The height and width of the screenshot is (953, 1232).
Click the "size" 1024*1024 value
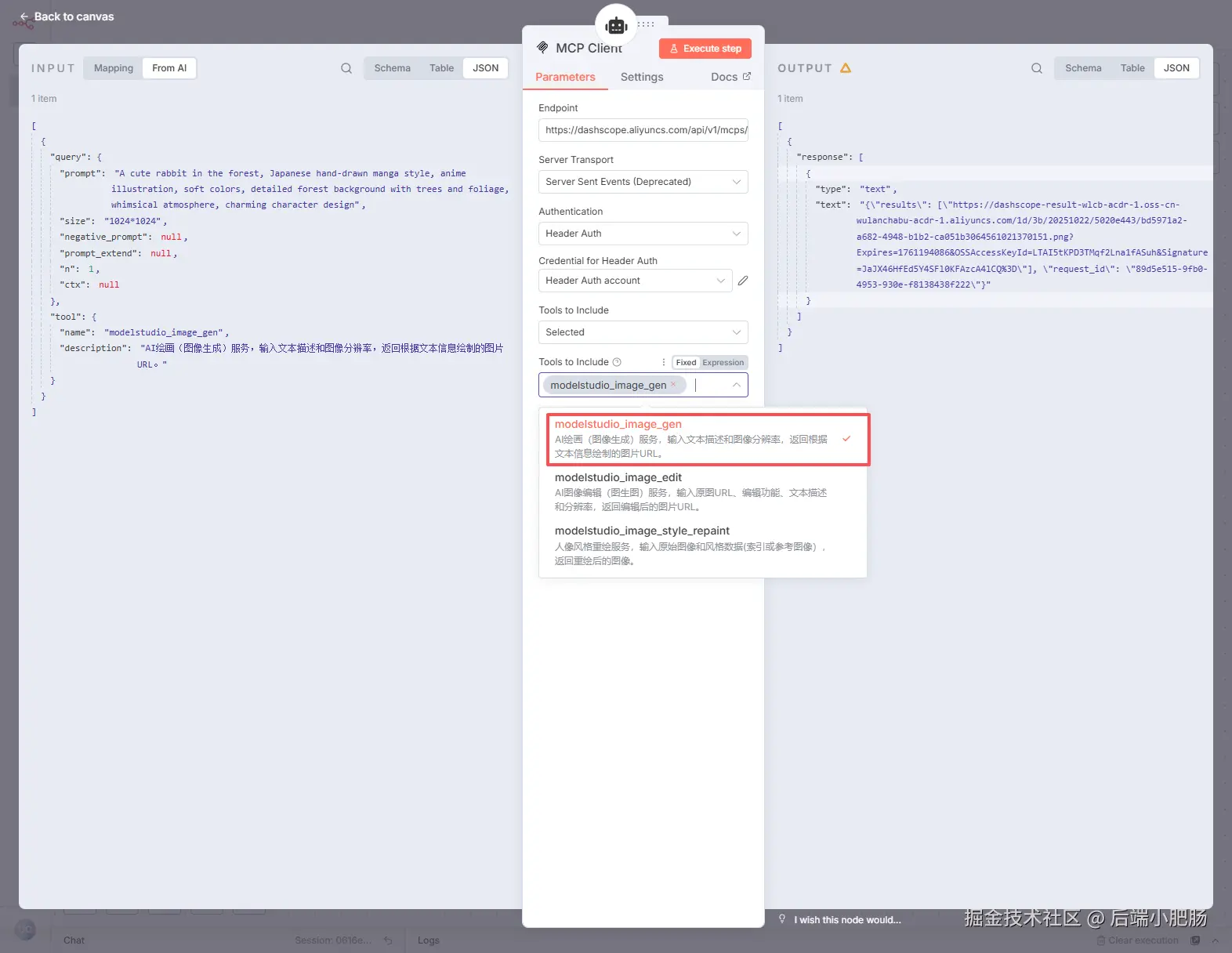click(x=135, y=221)
